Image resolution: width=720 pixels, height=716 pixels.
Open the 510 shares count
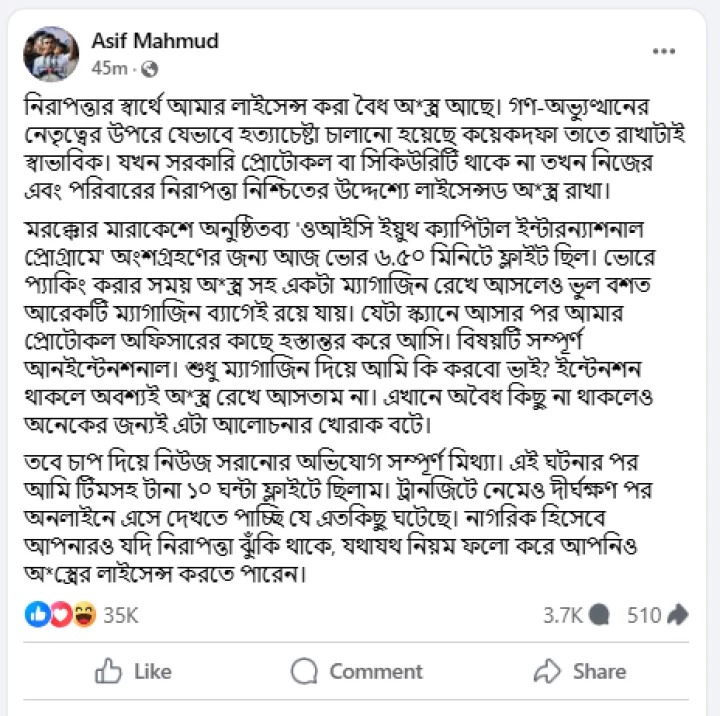644,615
